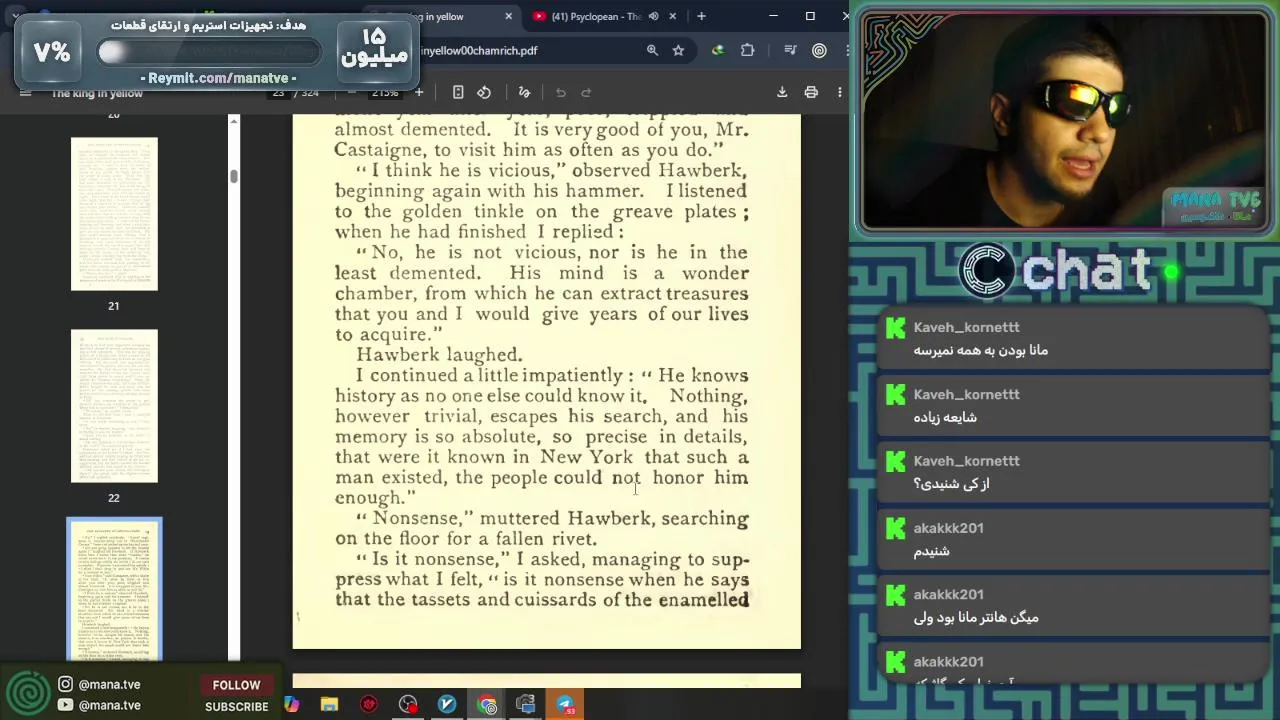
Task: Click the SUBSCRIBE button on the overlay
Action: (x=237, y=706)
